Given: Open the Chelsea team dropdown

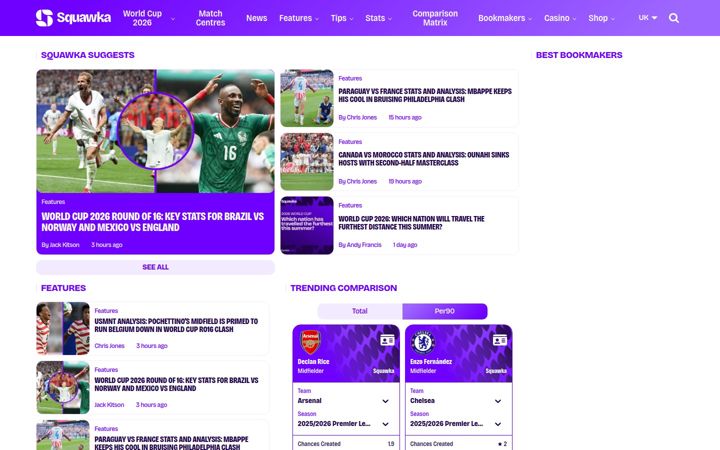Looking at the screenshot, I should [456, 400].
